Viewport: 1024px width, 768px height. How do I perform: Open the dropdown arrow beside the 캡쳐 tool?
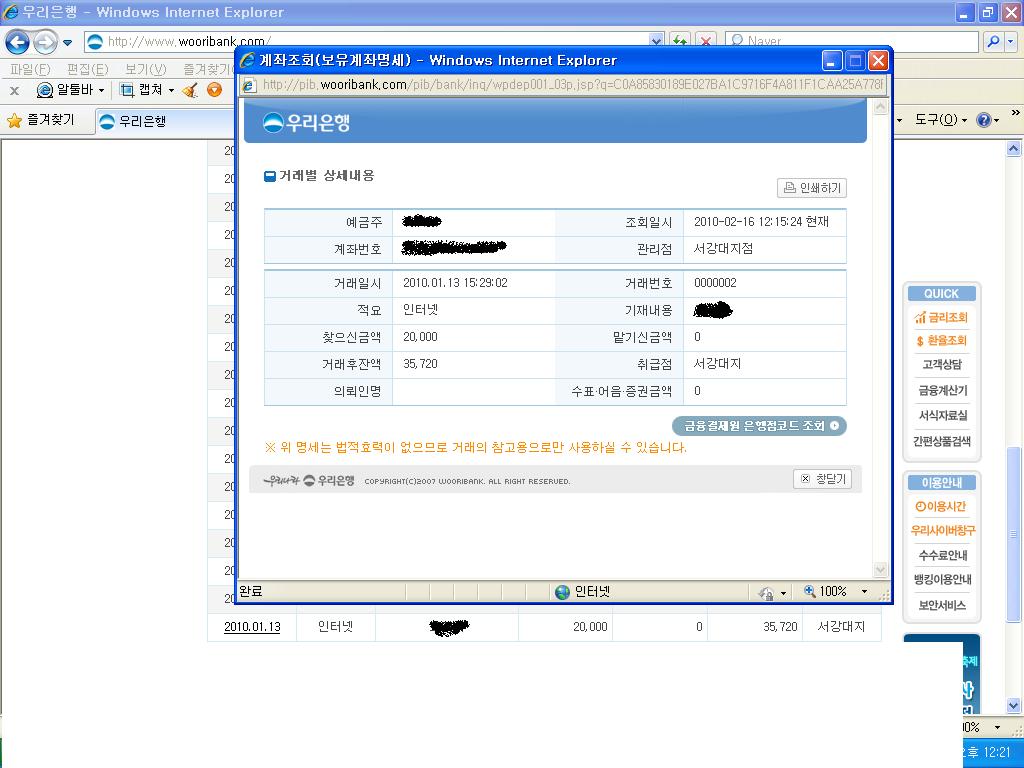coord(172,91)
